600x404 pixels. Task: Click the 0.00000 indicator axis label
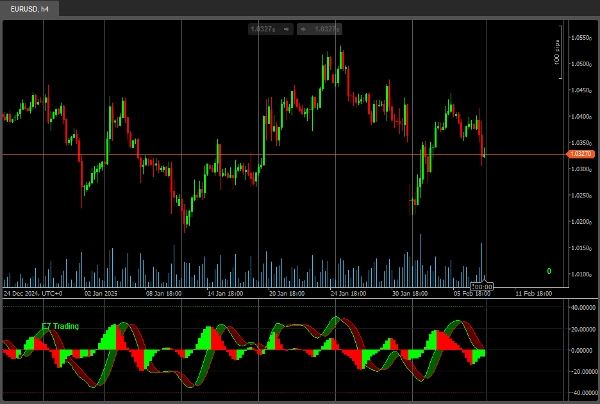pos(583,350)
